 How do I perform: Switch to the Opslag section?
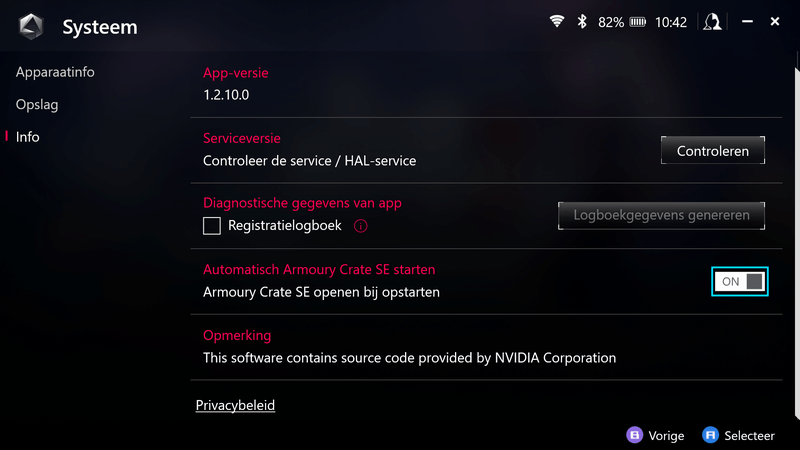[x=36, y=104]
